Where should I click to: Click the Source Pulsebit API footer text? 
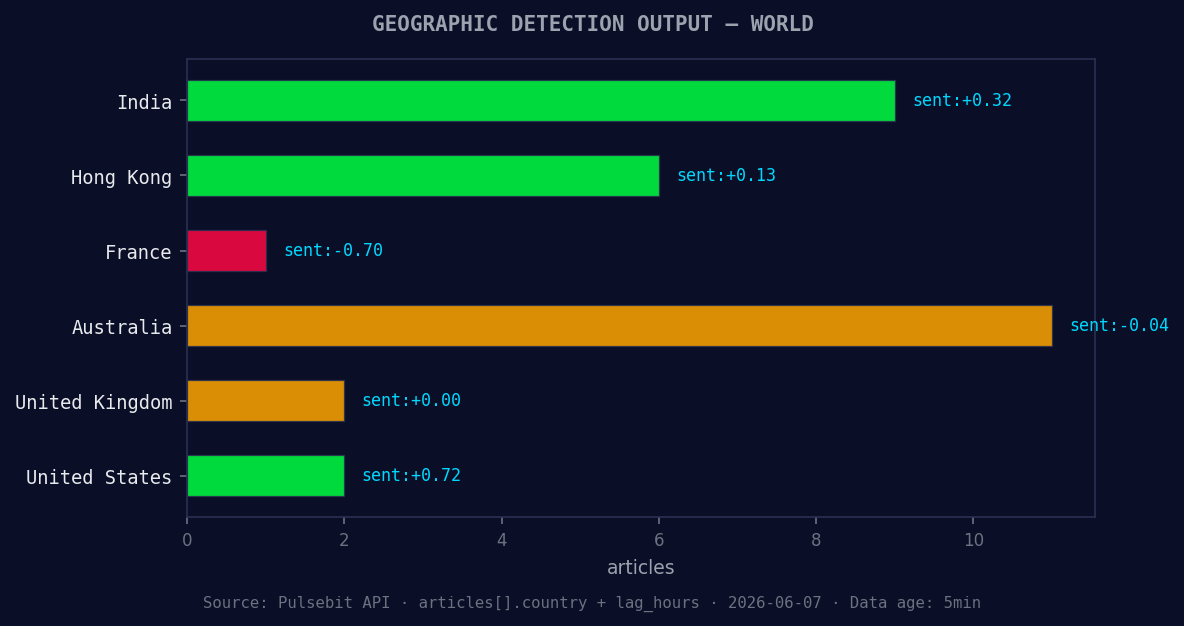(x=592, y=603)
